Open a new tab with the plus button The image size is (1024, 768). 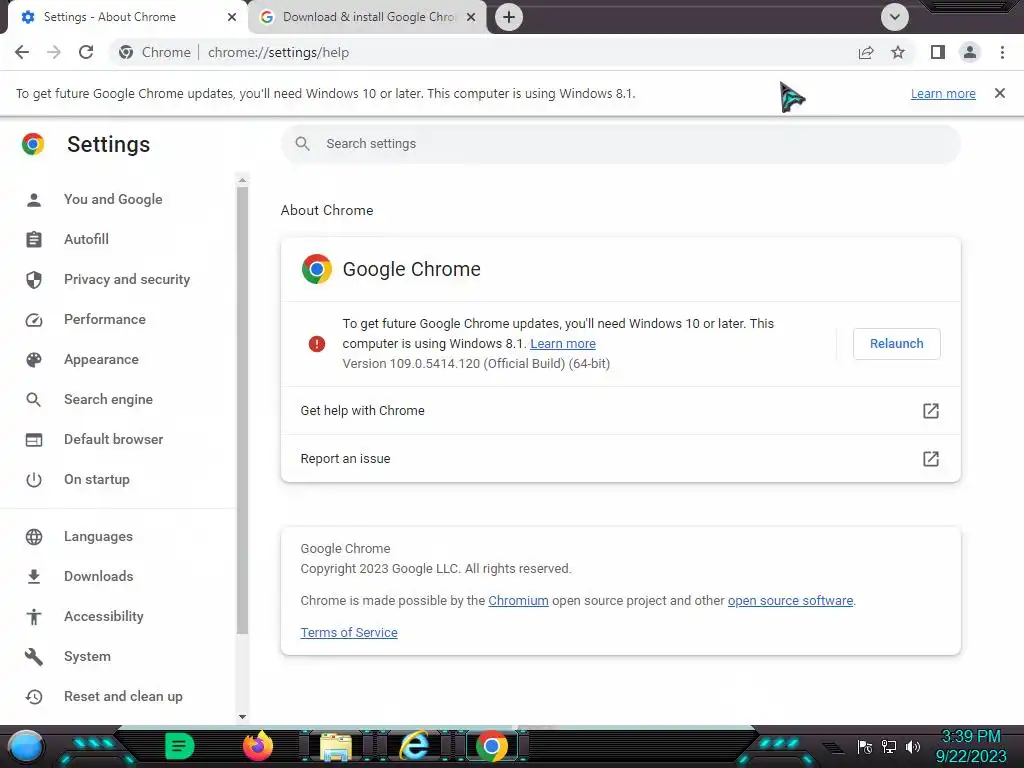click(x=509, y=17)
